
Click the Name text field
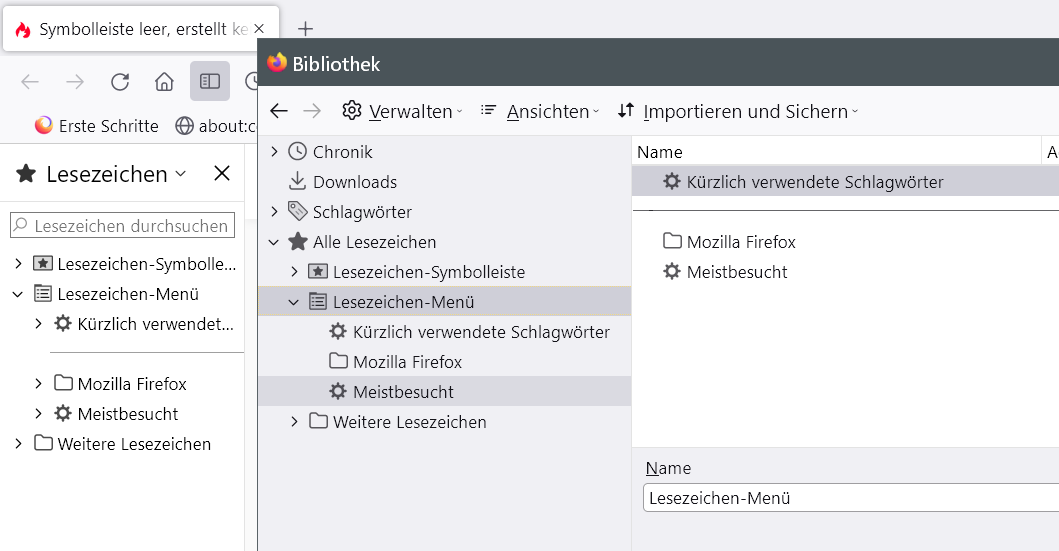pyautogui.click(x=850, y=497)
